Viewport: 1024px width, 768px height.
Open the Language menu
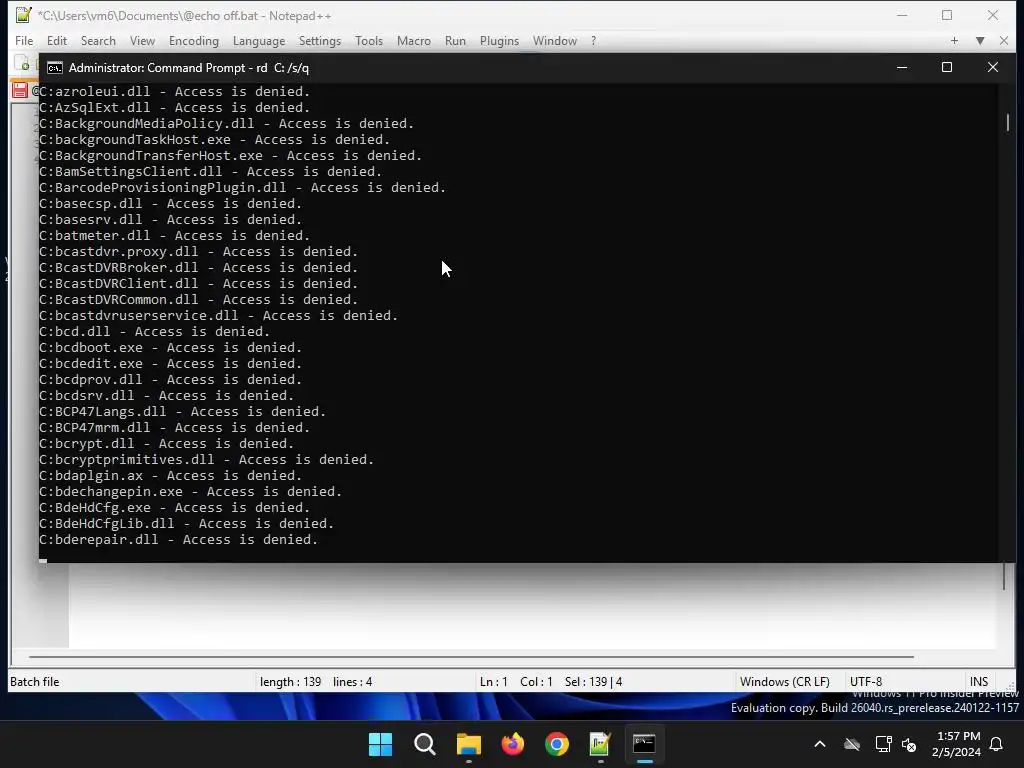click(259, 40)
